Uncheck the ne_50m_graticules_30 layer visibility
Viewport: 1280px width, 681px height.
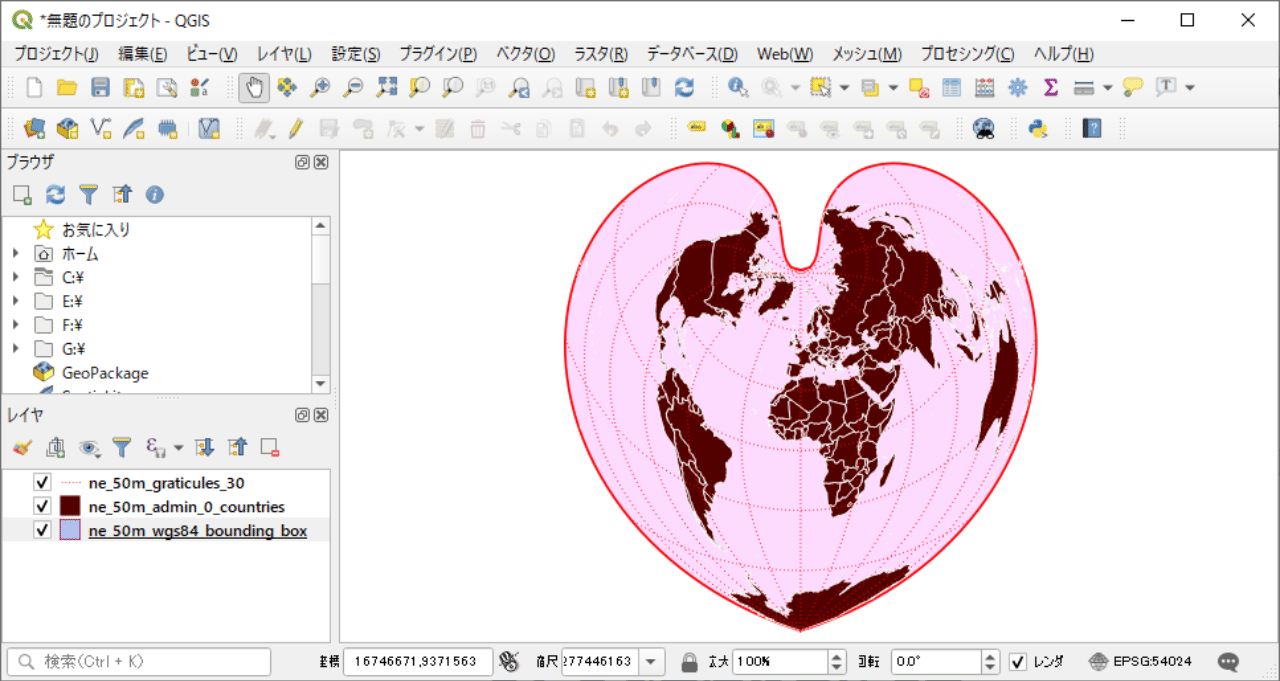pos(42,482)
